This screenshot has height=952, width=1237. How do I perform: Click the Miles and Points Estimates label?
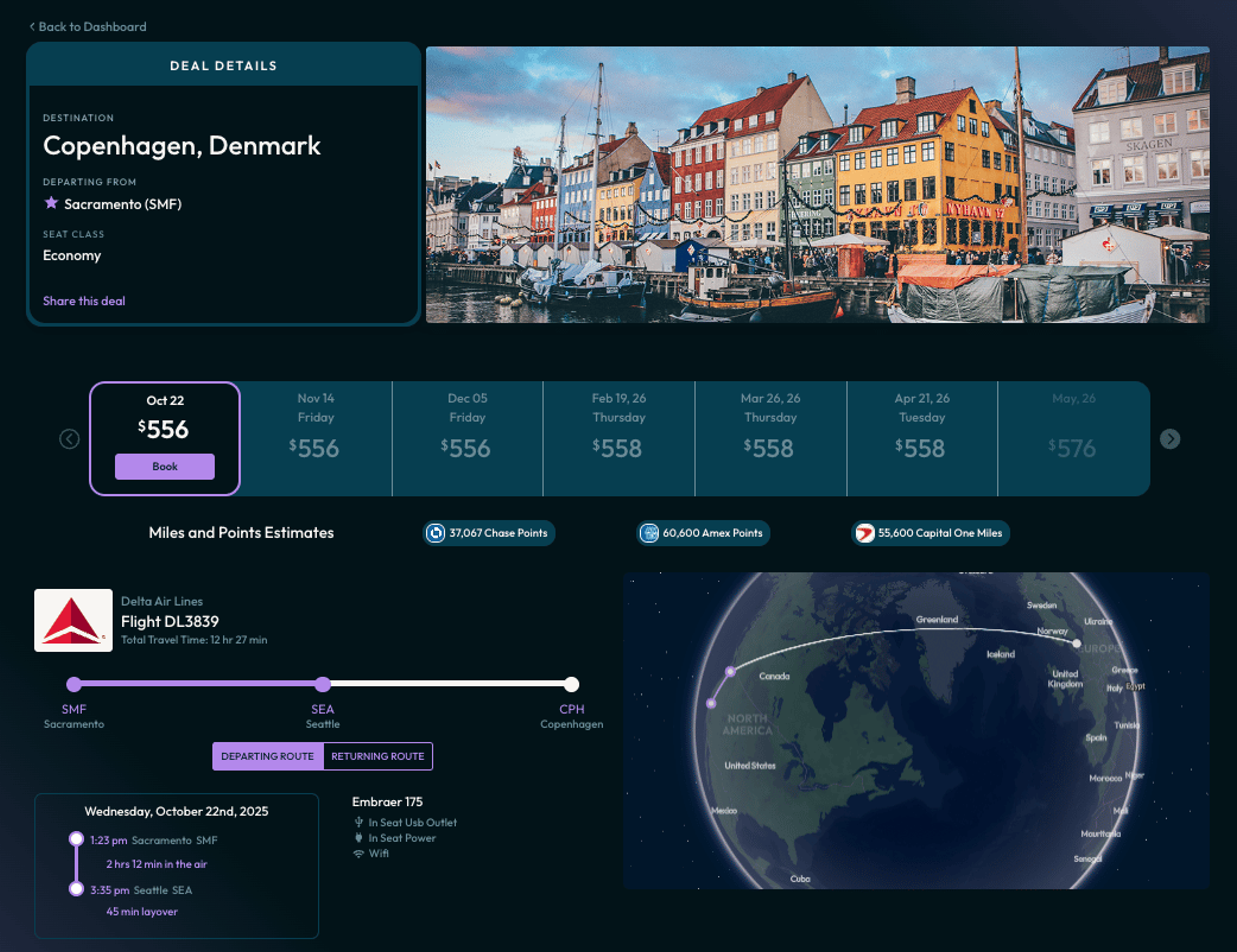[x=241, y=533]
